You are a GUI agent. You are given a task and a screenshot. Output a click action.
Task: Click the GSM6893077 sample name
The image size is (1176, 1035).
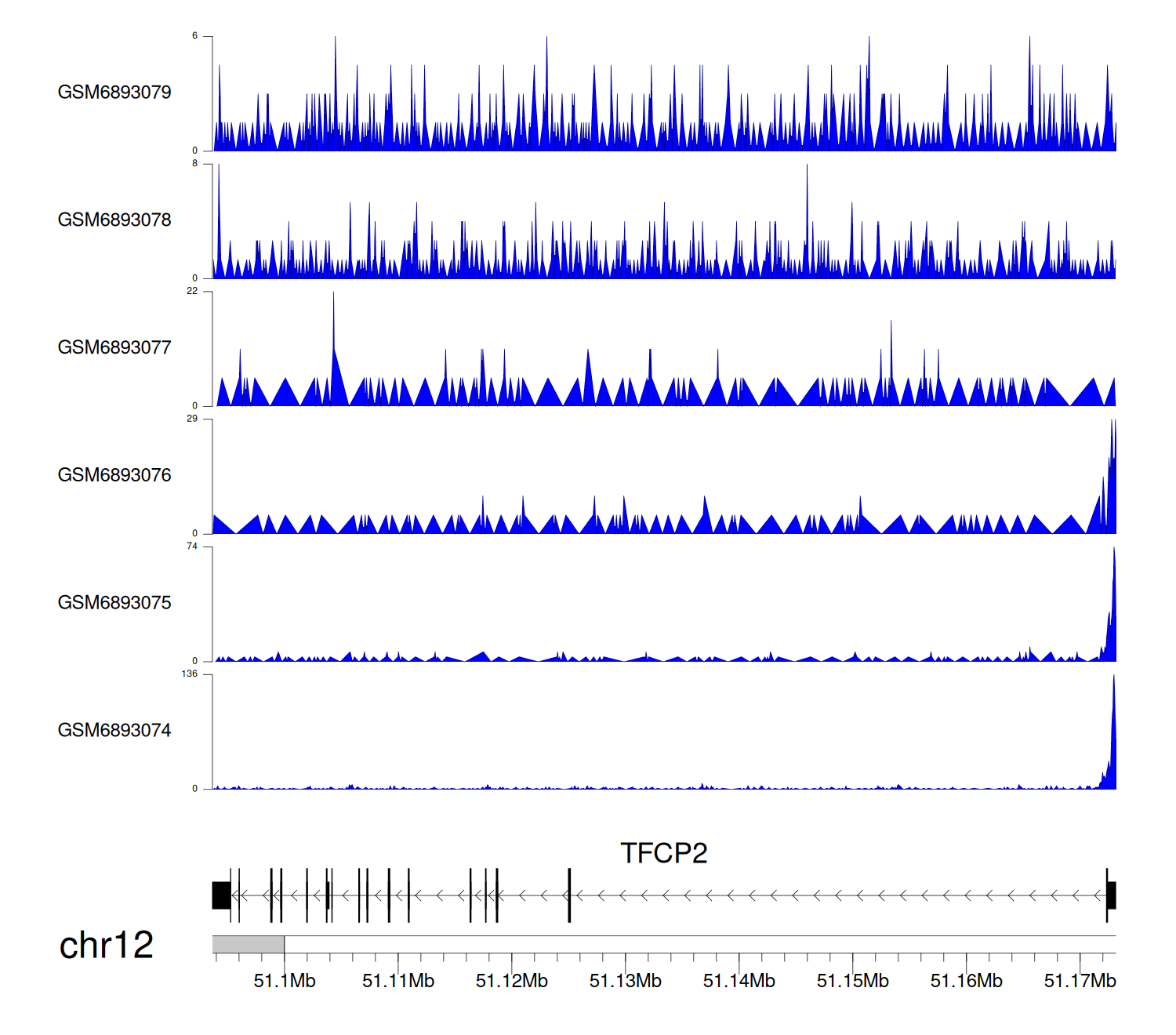coord(114,348)
